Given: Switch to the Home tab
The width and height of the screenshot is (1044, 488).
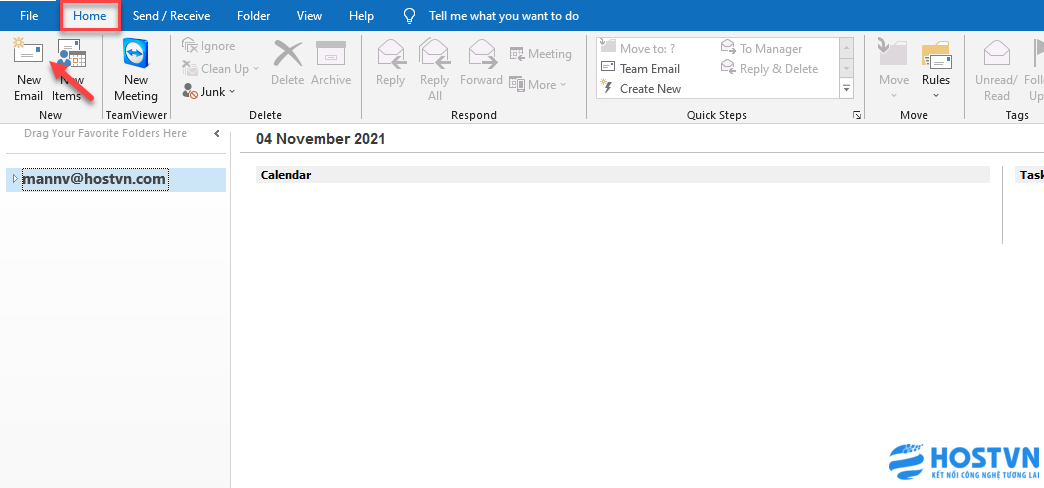Looking at the screenshot, I should (x=90, y=15).
